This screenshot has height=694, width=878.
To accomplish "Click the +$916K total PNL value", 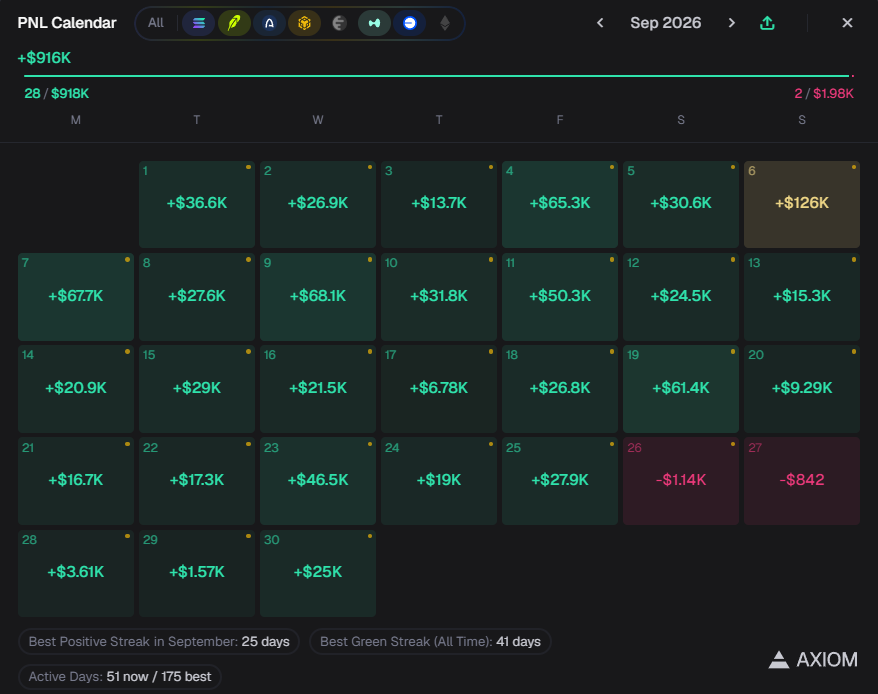I will (x=44, y=58).
